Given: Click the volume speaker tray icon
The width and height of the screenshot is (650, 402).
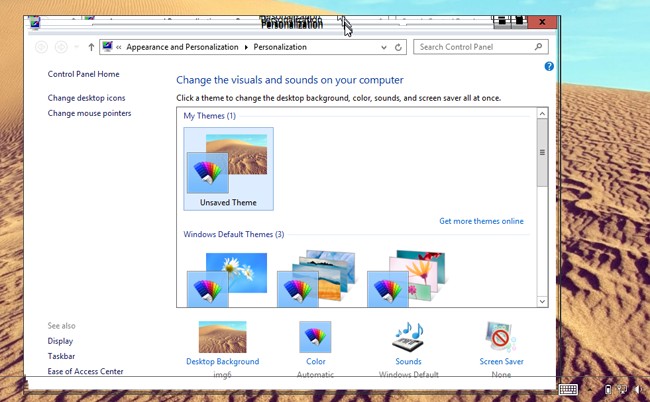Looking at the screenshot, I should click(638, 390).
